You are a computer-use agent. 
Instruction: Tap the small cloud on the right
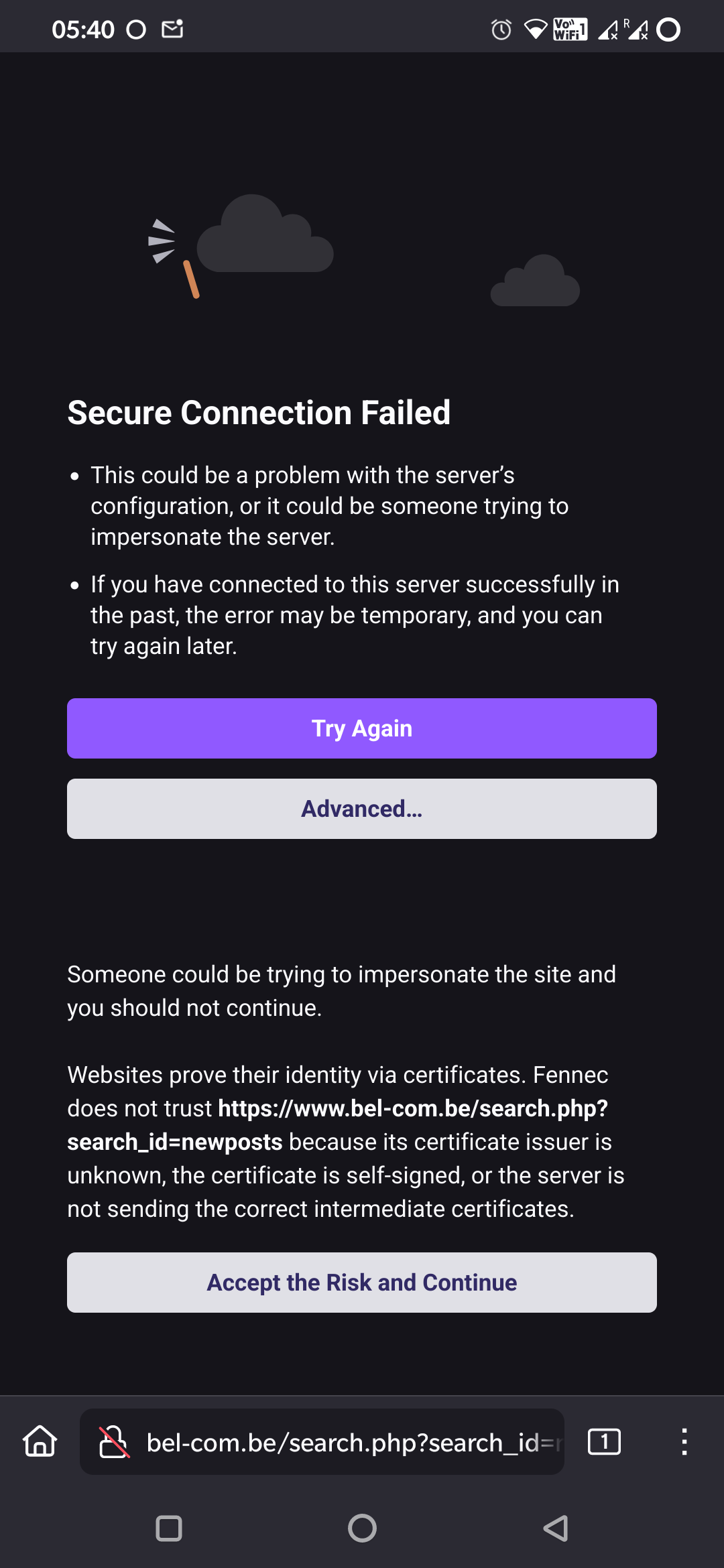click(x=535, y=283)
